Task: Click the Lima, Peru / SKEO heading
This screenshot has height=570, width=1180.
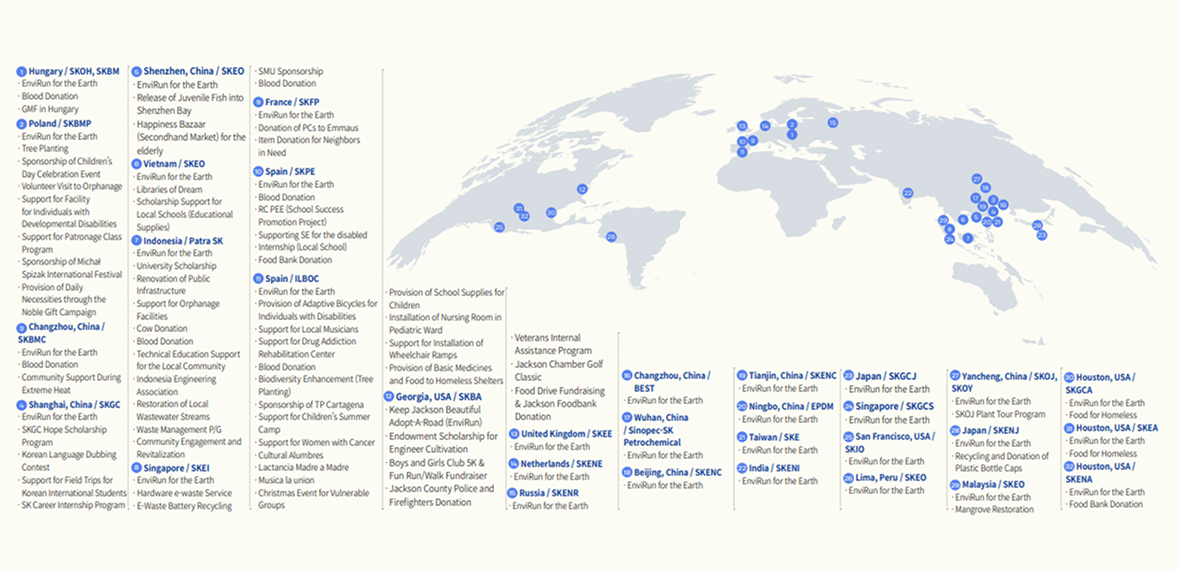Action: [x=886, y=478]
